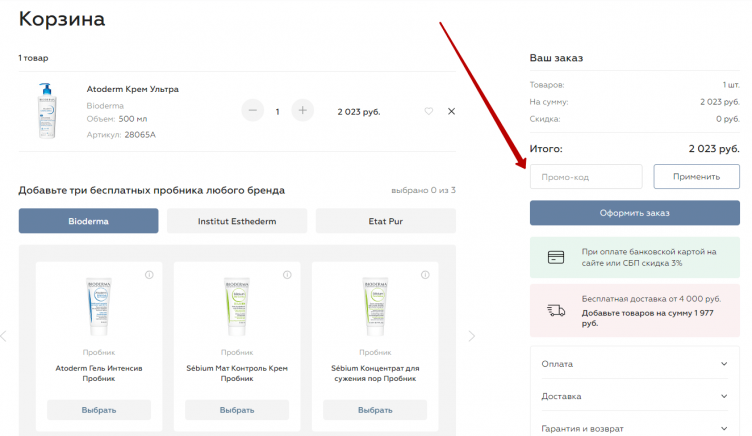Show previous samples with left carousel arrow
Screen dimensions: 752x436
4,336
